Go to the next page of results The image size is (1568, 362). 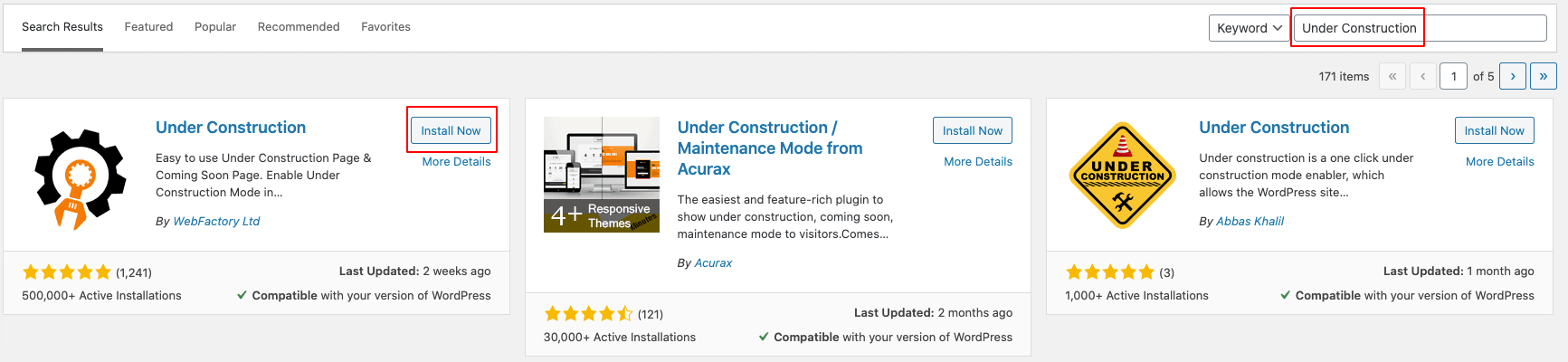(x=1512, y=76)
